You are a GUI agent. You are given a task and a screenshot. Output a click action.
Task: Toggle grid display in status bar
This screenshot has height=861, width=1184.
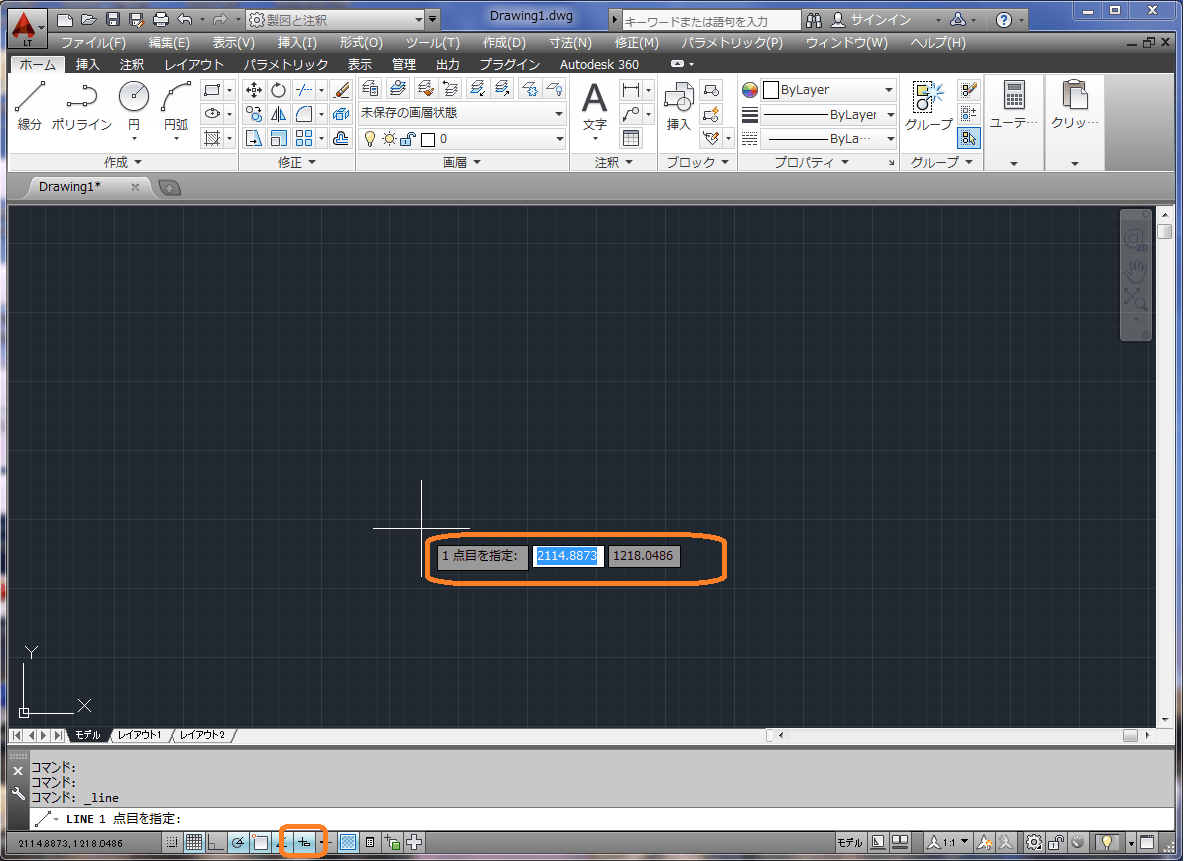point(194,842)
